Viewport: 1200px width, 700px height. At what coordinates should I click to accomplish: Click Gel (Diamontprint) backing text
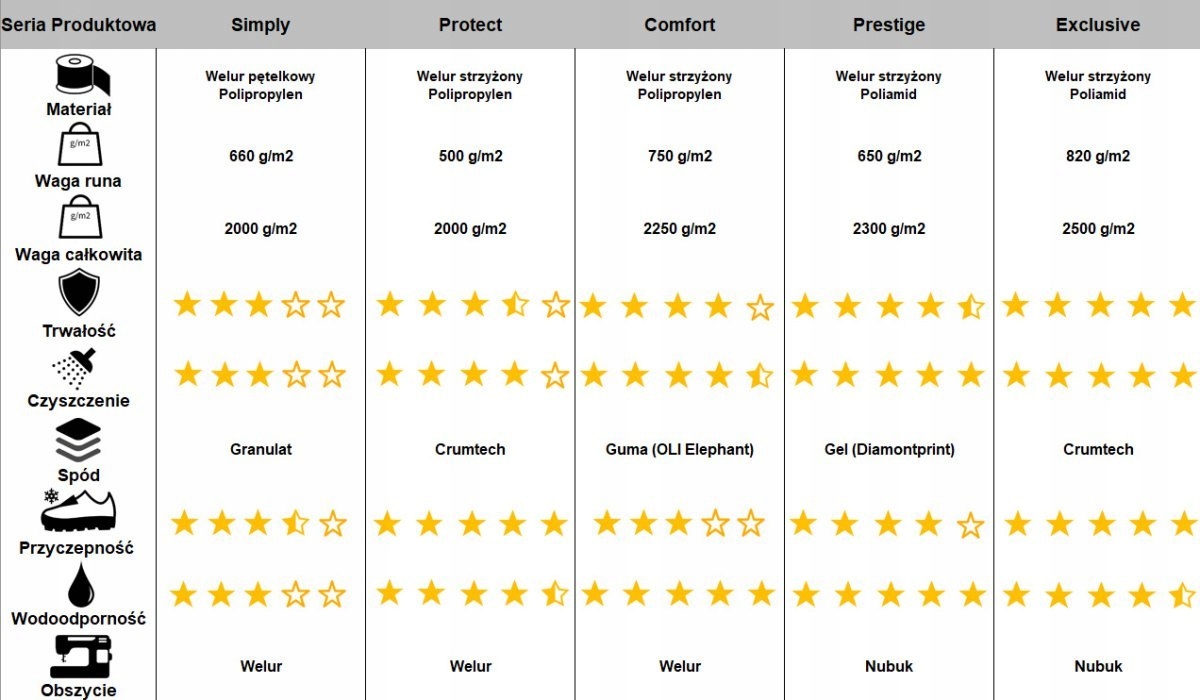(889, 450)
